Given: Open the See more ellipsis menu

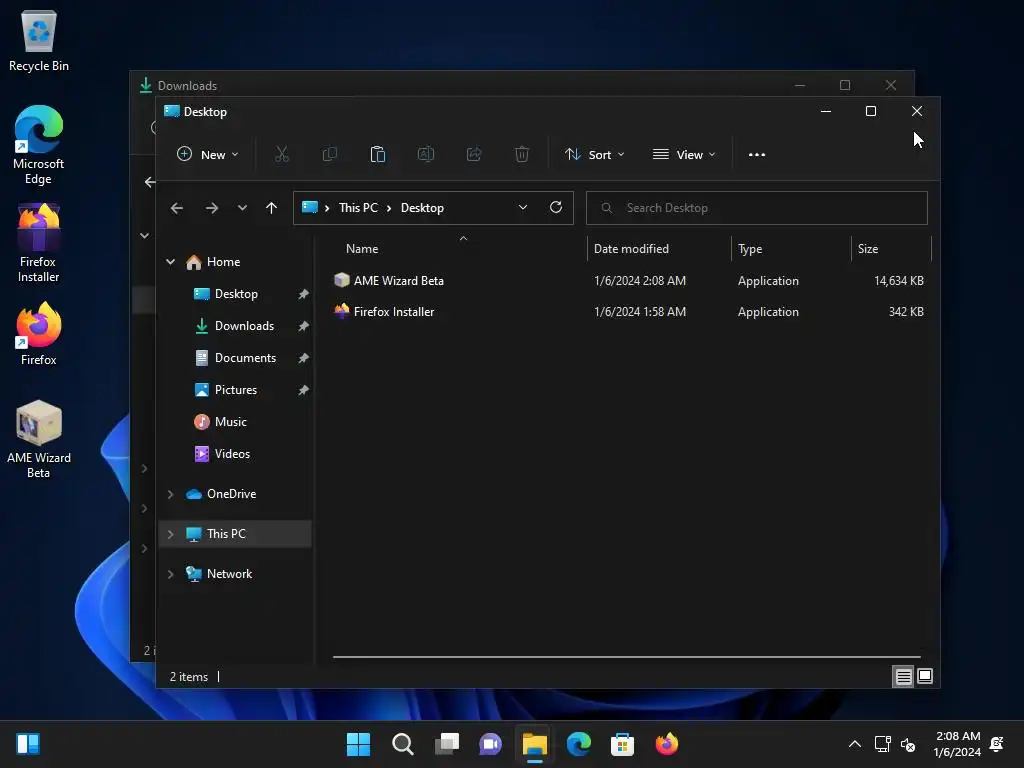Looking at the screenshot, I should click(x=757, y=155).
